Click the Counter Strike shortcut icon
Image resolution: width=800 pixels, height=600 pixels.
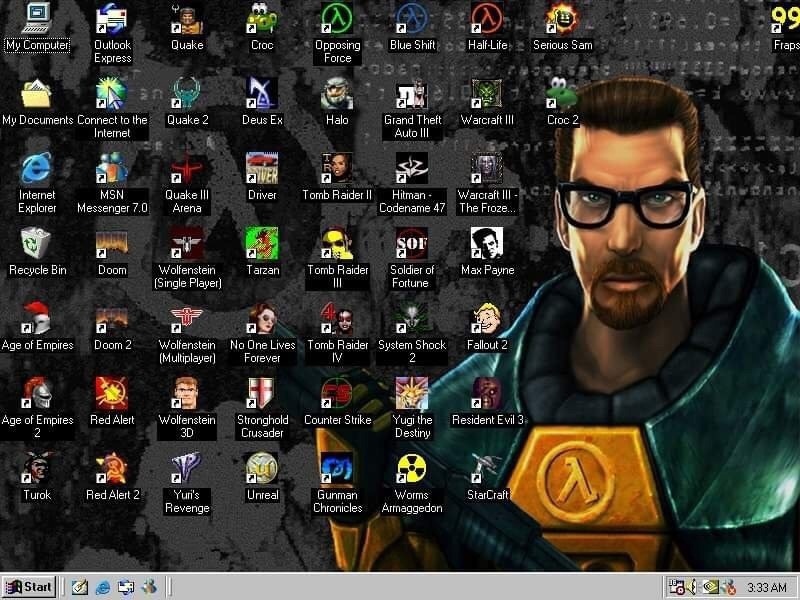tap(337, 393)
